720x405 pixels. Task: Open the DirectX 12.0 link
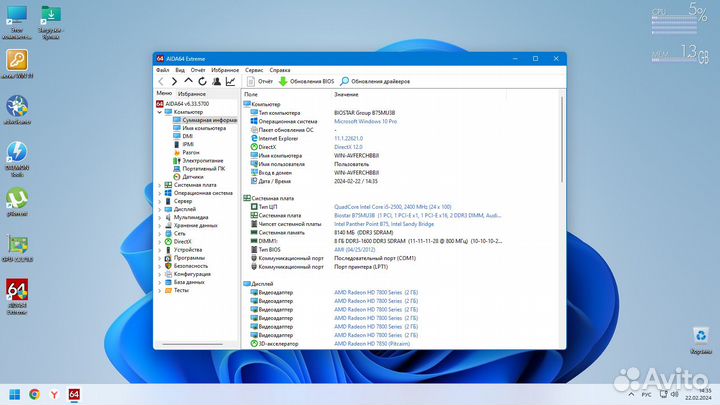point(348,147)
